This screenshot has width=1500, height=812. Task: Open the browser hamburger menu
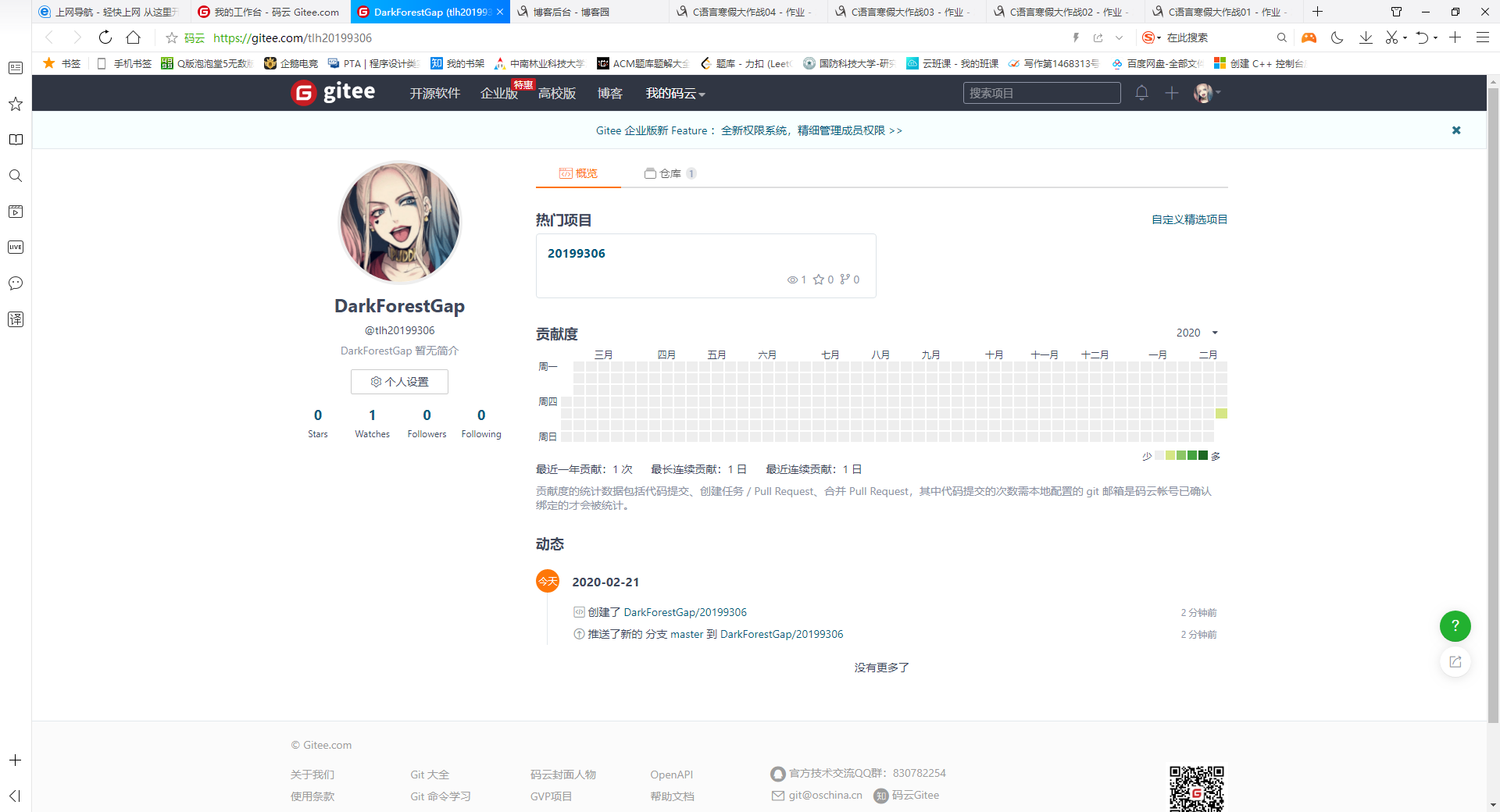(x=1483, y=37)
